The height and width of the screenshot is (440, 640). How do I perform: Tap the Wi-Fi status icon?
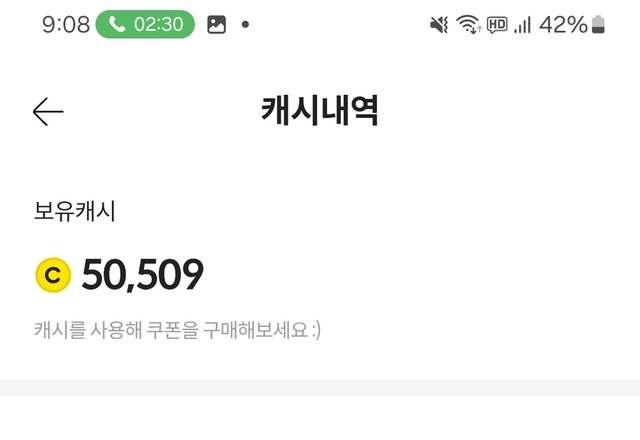point(469,25)
